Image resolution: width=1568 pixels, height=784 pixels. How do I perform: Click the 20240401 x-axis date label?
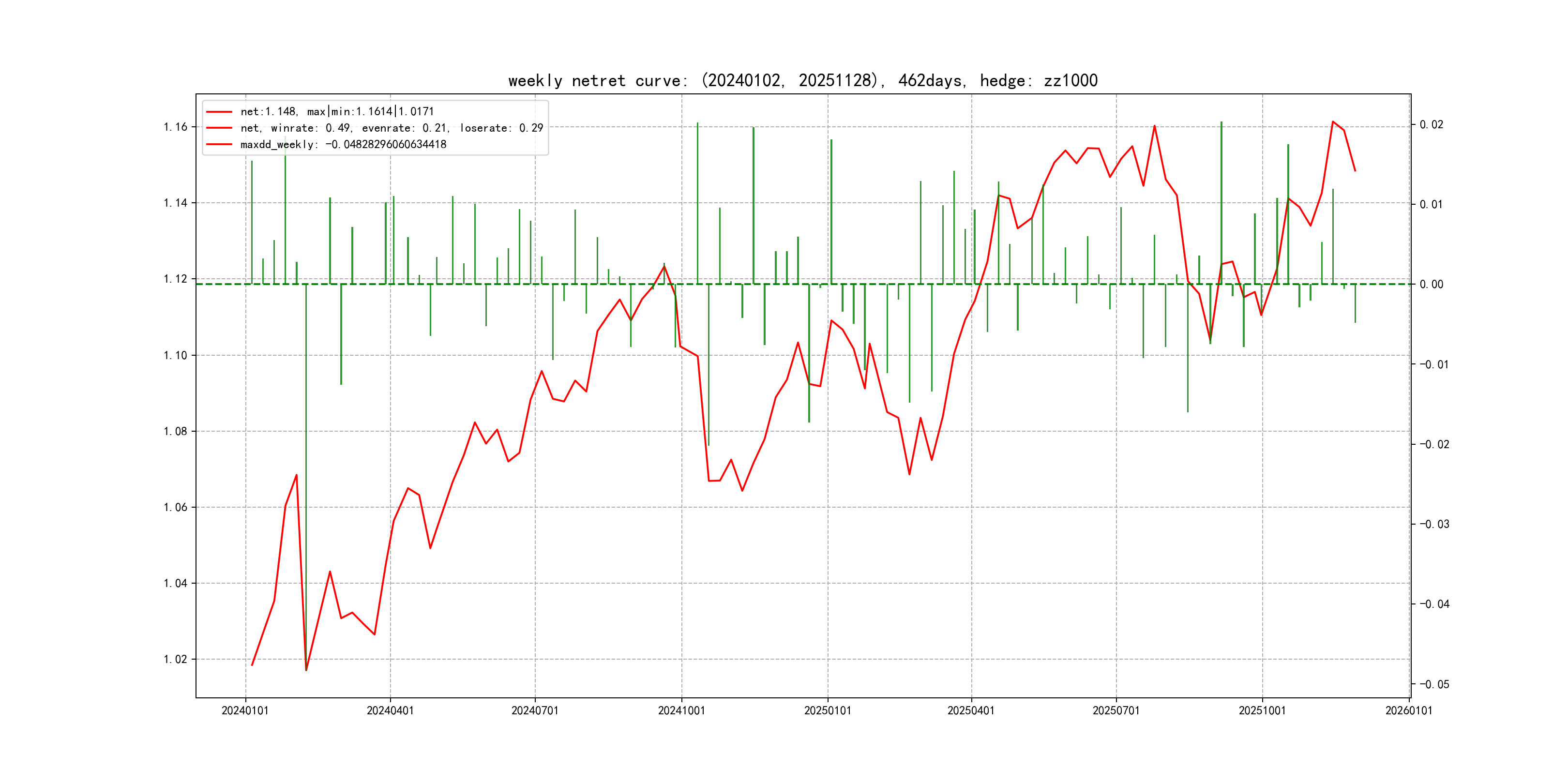click(x=390, y=710)
